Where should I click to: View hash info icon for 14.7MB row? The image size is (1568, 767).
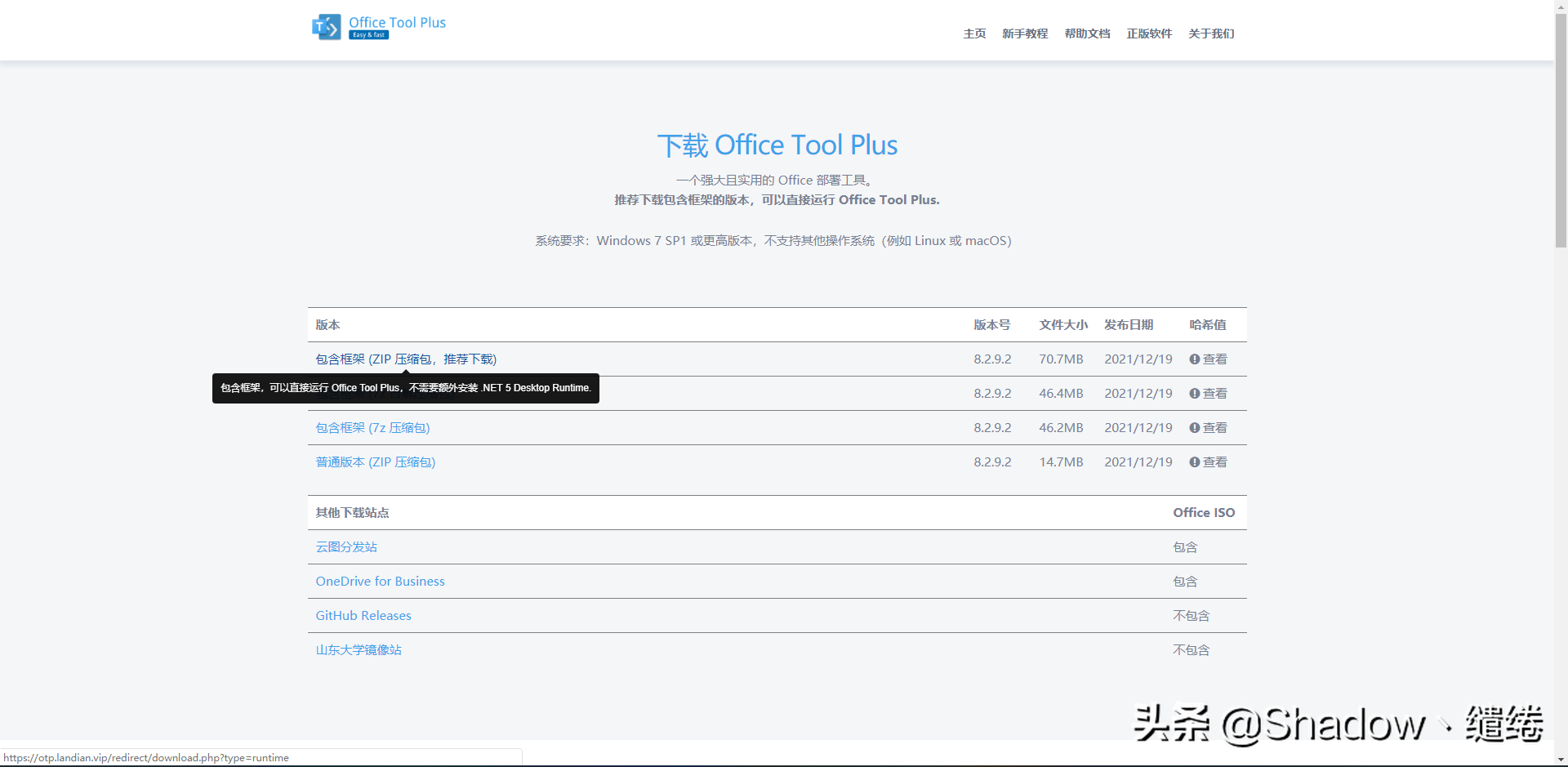pos(1194,462)
